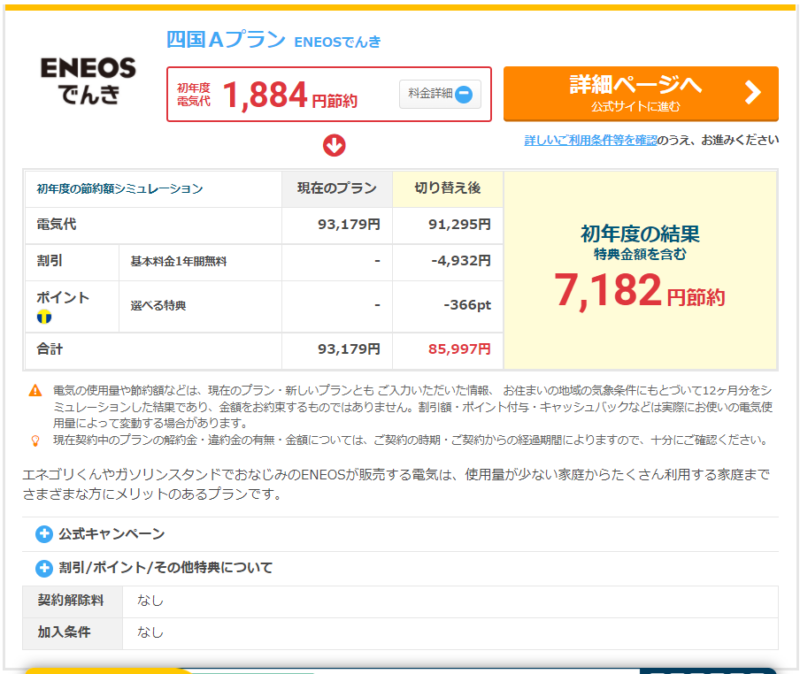Expand 割引/ポイント/その他特典について section

pyautogui.click(x=154, y=568)
